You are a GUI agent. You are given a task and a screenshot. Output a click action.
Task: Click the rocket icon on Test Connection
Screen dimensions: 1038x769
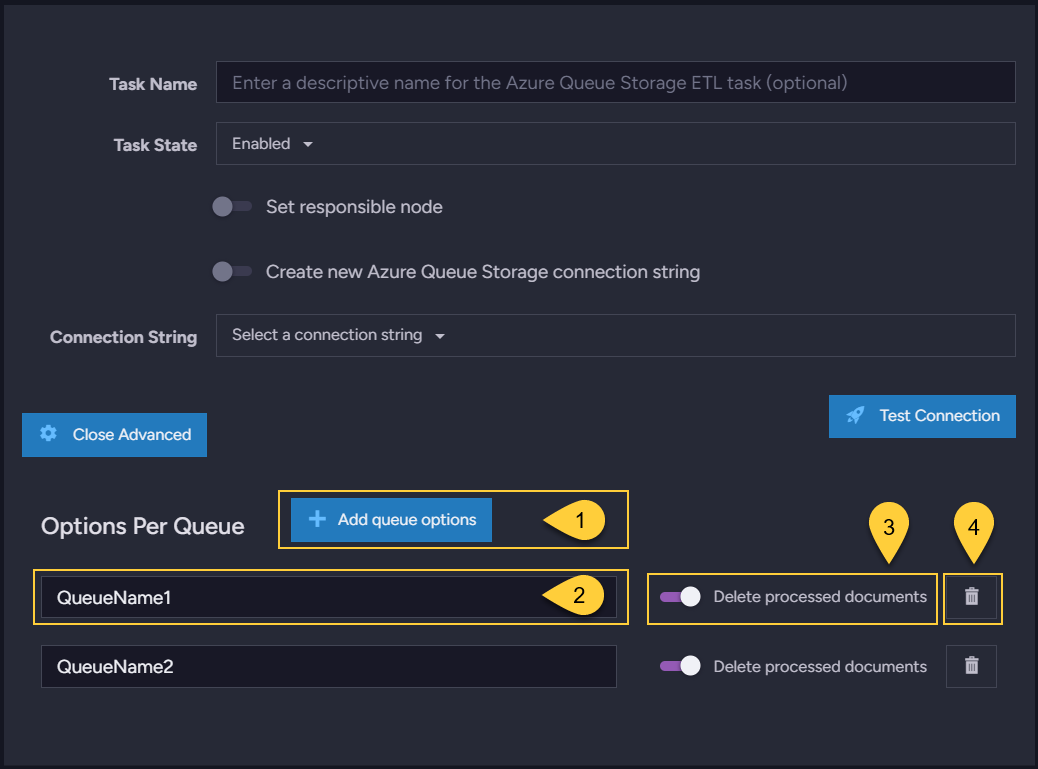pos(855,416)
